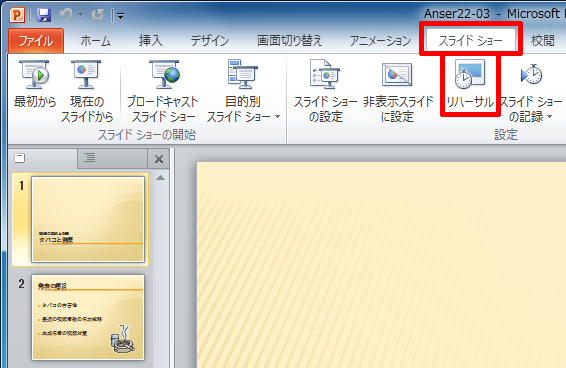The height and width of the screenshot is (368, 566).
Task: Switch to the ホーム tab
Action: point(95,40)
